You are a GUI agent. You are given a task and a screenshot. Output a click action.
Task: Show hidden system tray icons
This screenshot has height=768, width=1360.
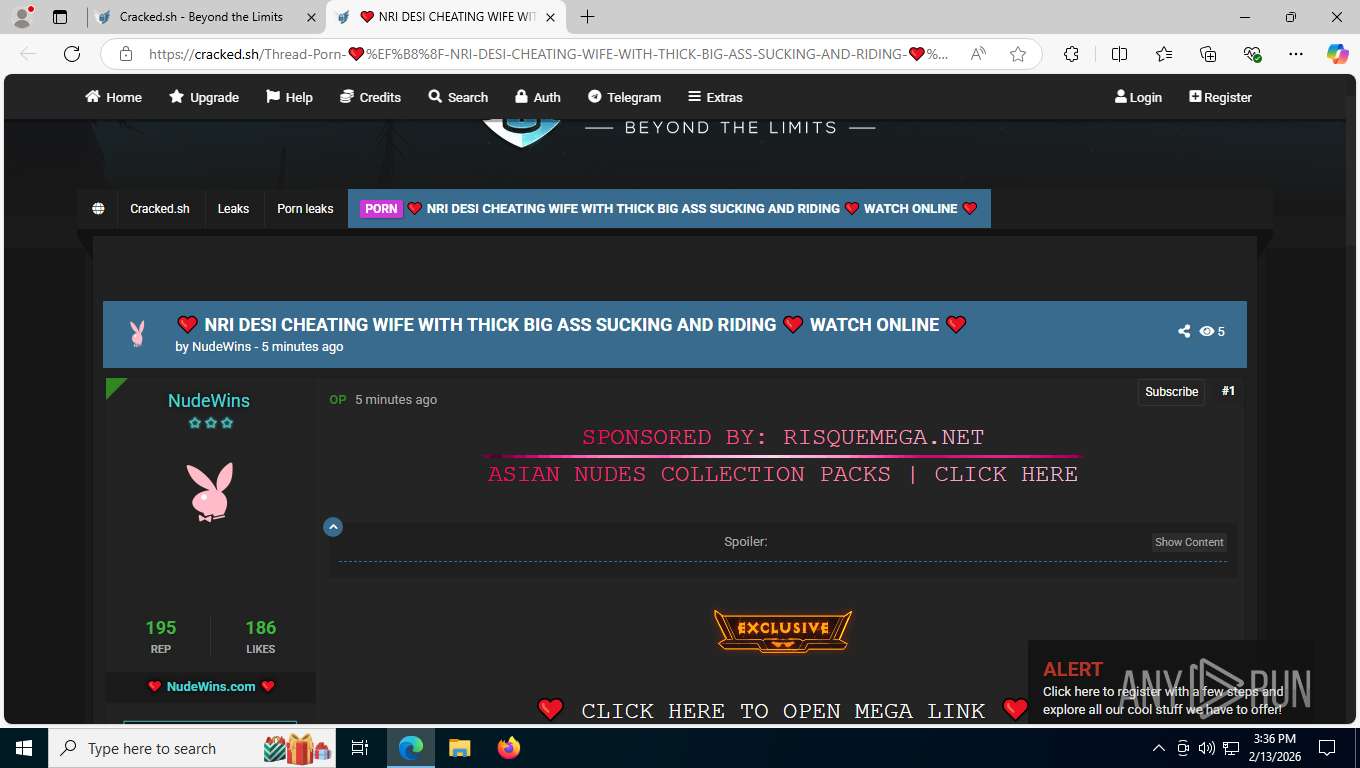[x=1159, y=748]
